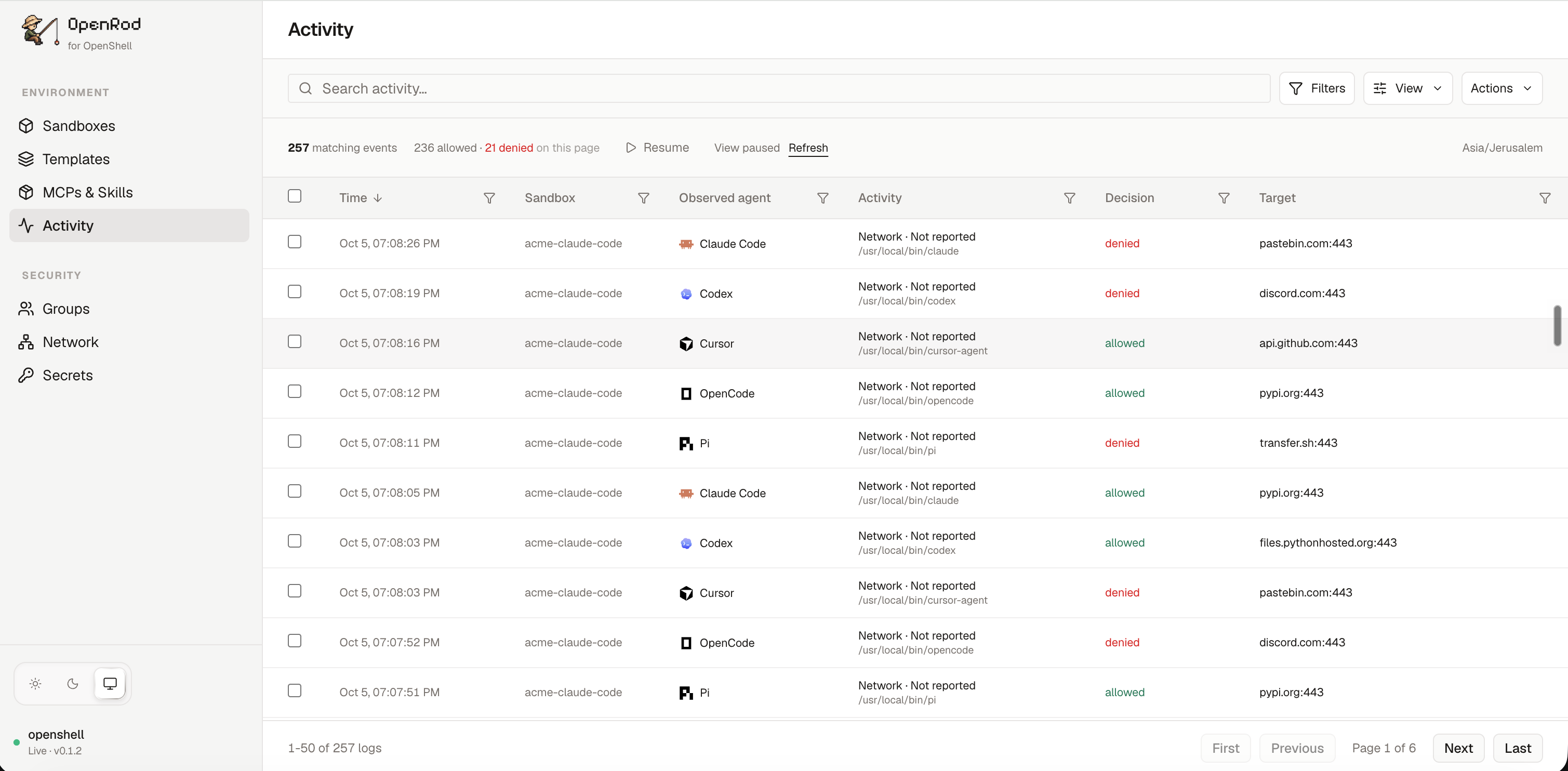Image resolution: width=1568 pixels, height=771 pixels.
Task: Open the Secrets page
Action: (129, 376)
